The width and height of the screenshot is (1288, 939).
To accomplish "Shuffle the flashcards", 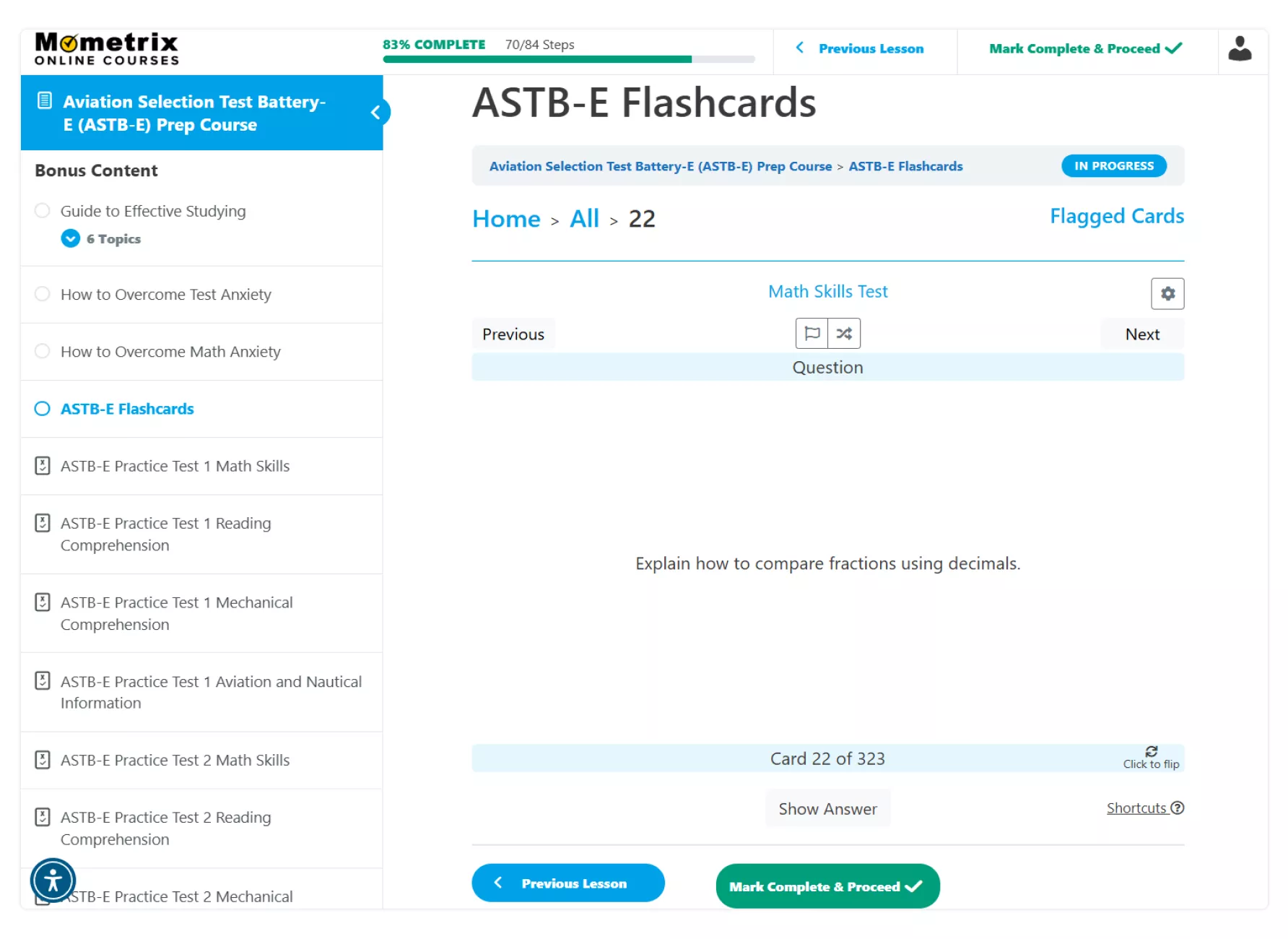I will pos(844,334).
